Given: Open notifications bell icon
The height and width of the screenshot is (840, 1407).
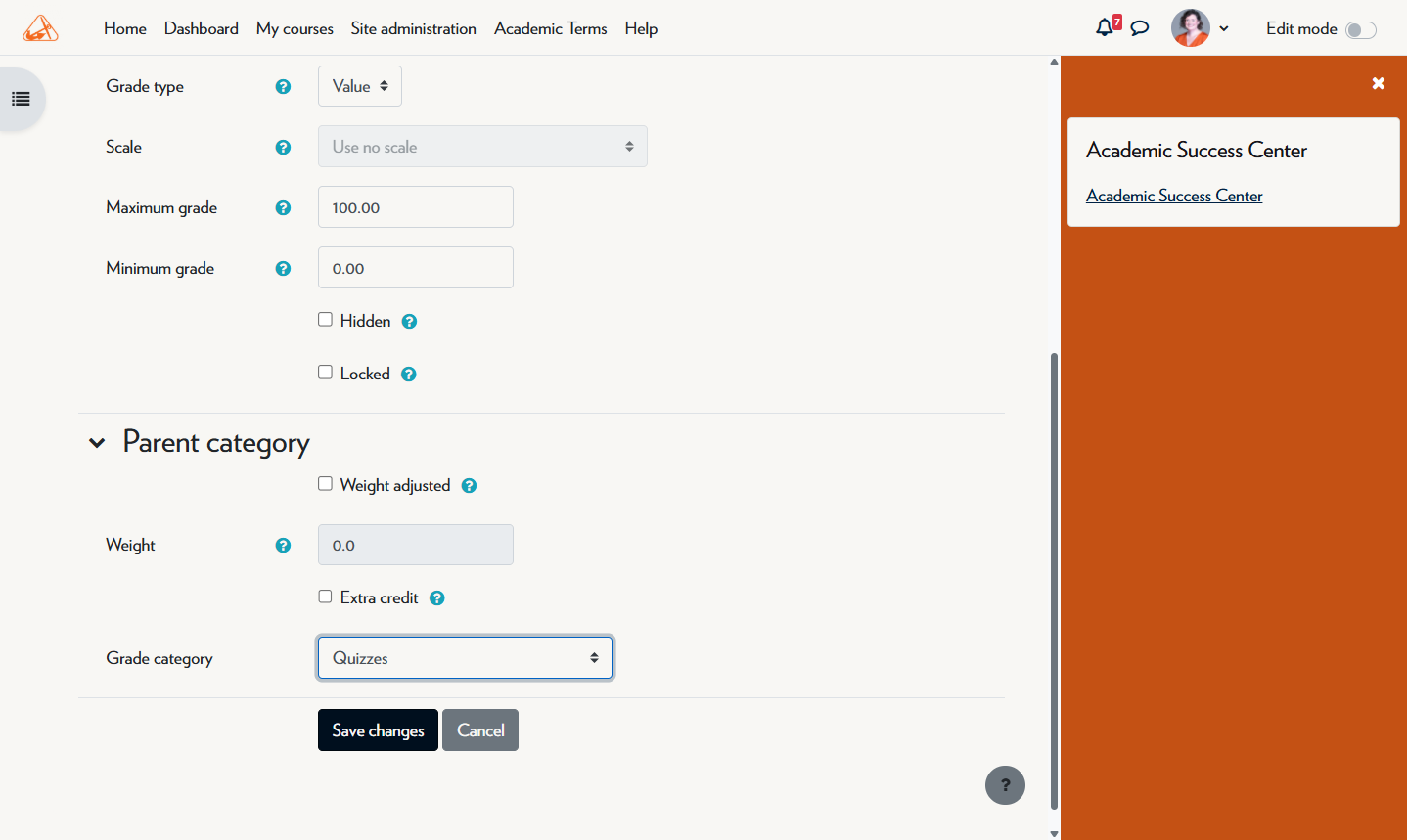Looking at the screenshot, I should 1104,27.
